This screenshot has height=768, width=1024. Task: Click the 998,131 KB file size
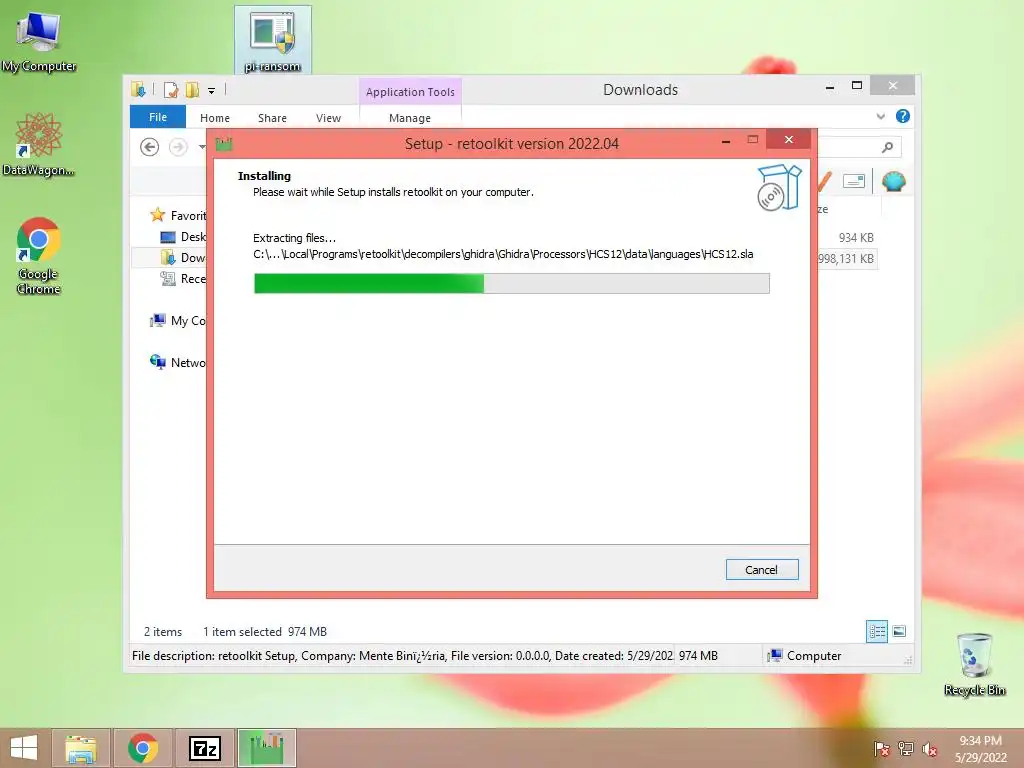(x=846, y=259)
